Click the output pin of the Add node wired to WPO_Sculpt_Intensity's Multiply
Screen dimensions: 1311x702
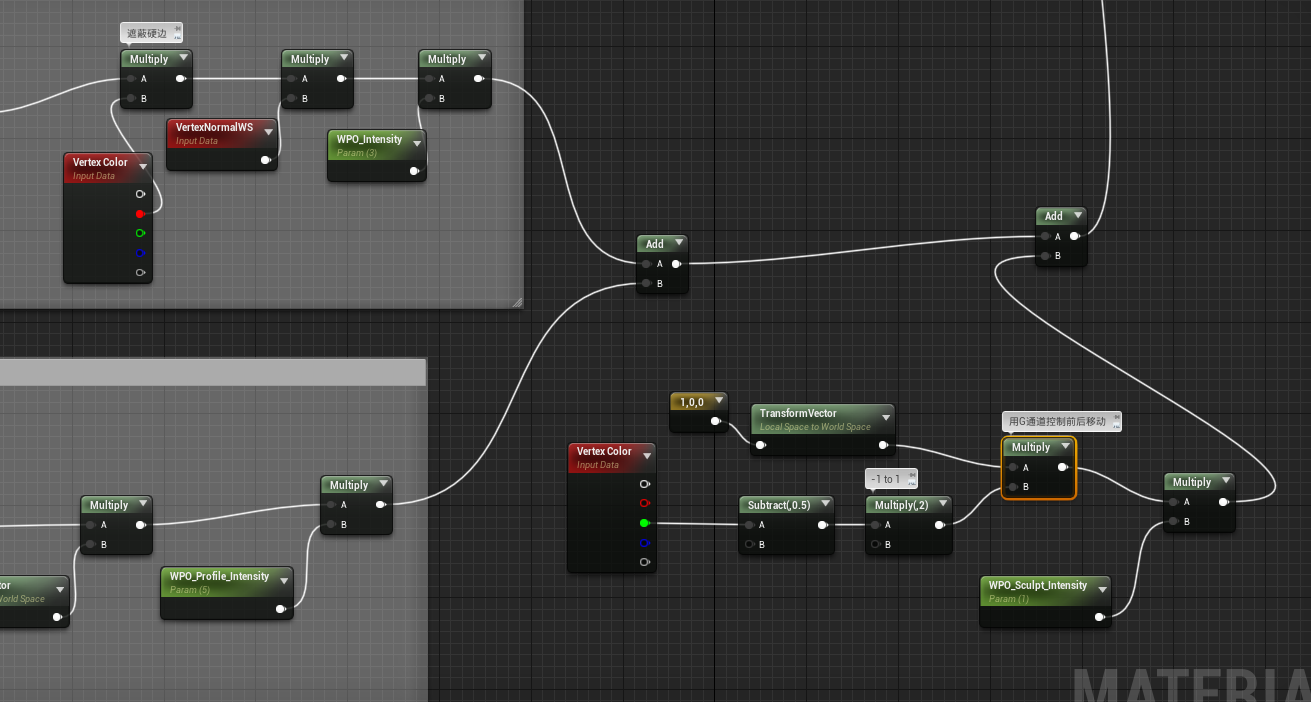coord(1073,236)
